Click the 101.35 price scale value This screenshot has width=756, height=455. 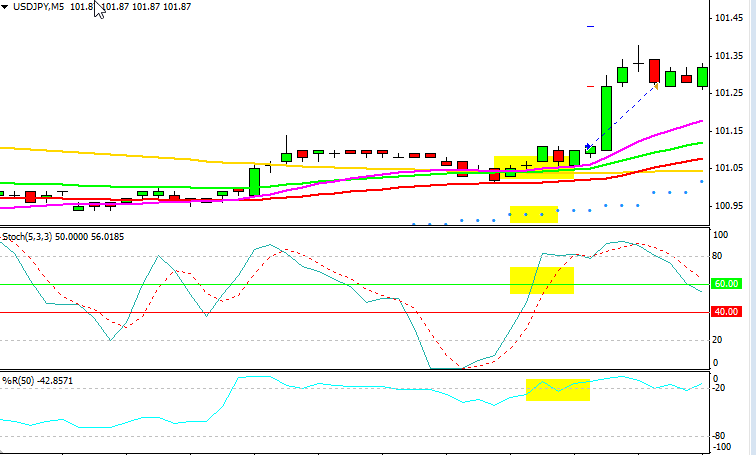[x=729, y=56]
